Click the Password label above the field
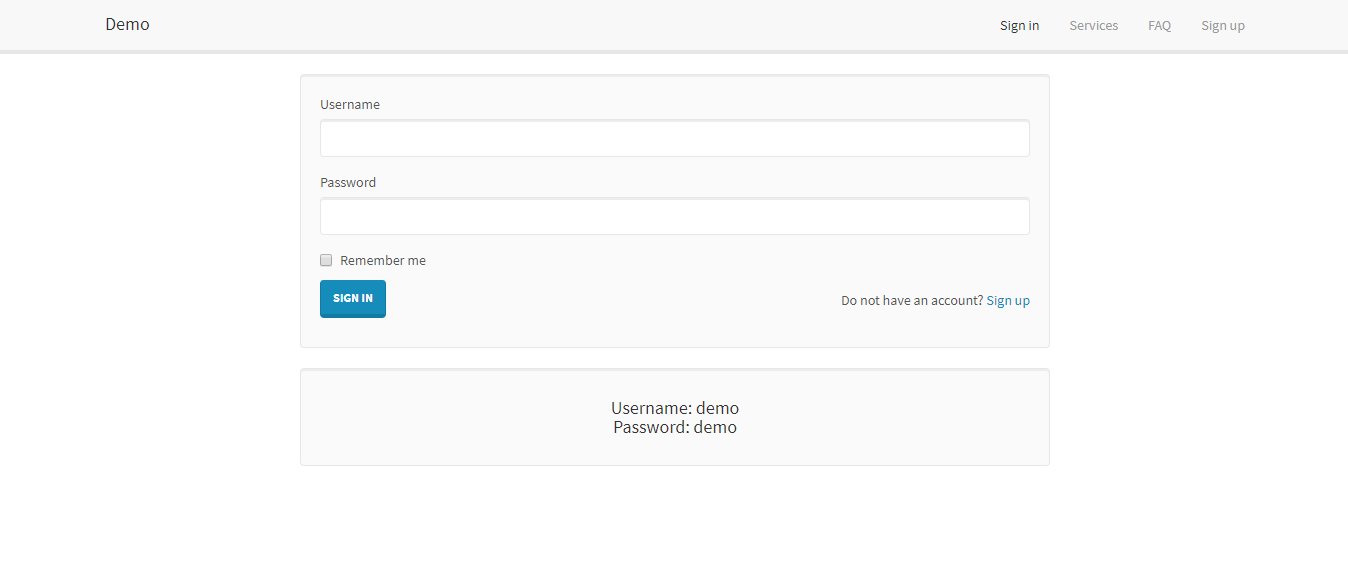1348x569 pixels. tap(348, 183)
